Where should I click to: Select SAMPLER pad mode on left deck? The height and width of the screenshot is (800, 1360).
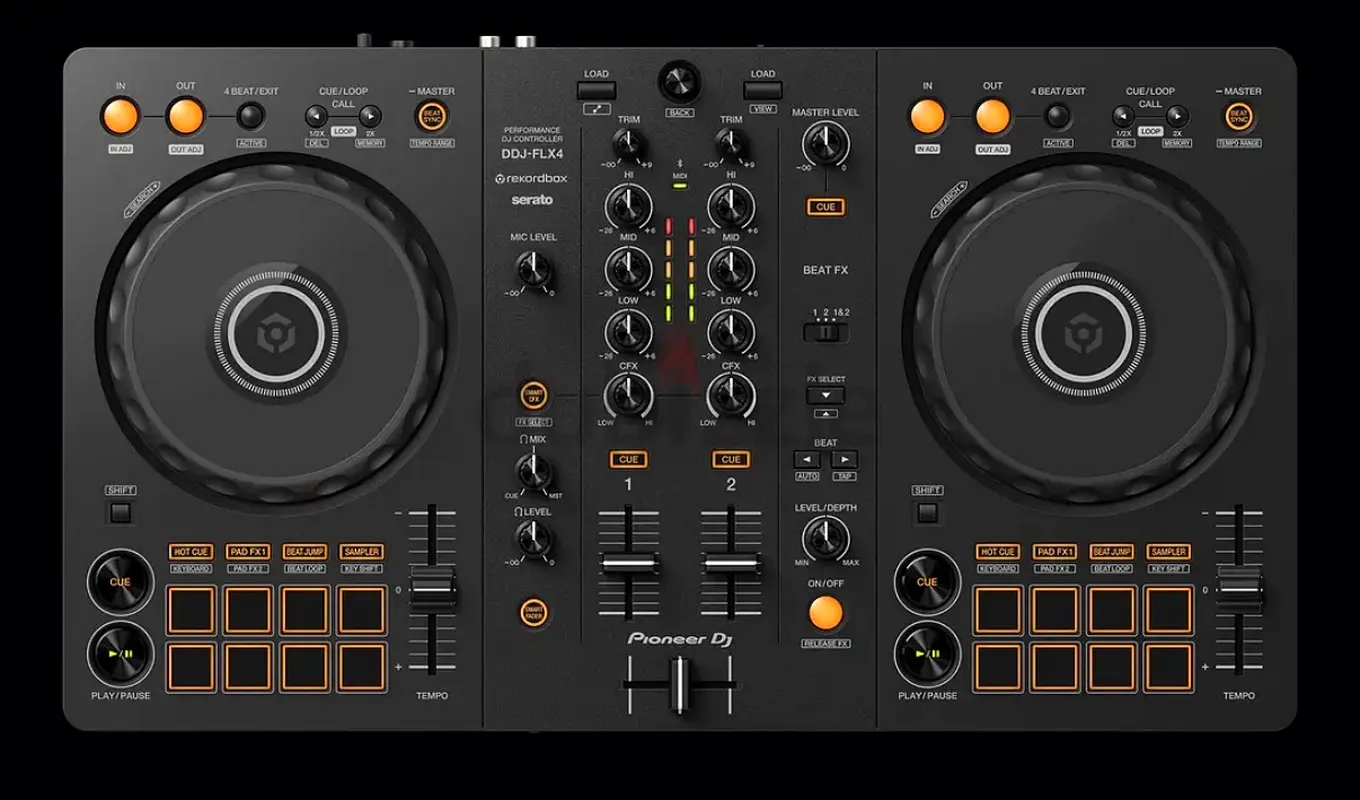coord(361,552)
